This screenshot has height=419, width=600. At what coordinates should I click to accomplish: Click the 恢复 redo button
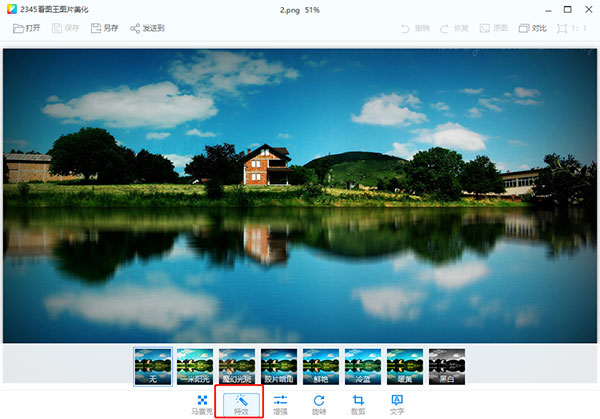tap(455, 28)
